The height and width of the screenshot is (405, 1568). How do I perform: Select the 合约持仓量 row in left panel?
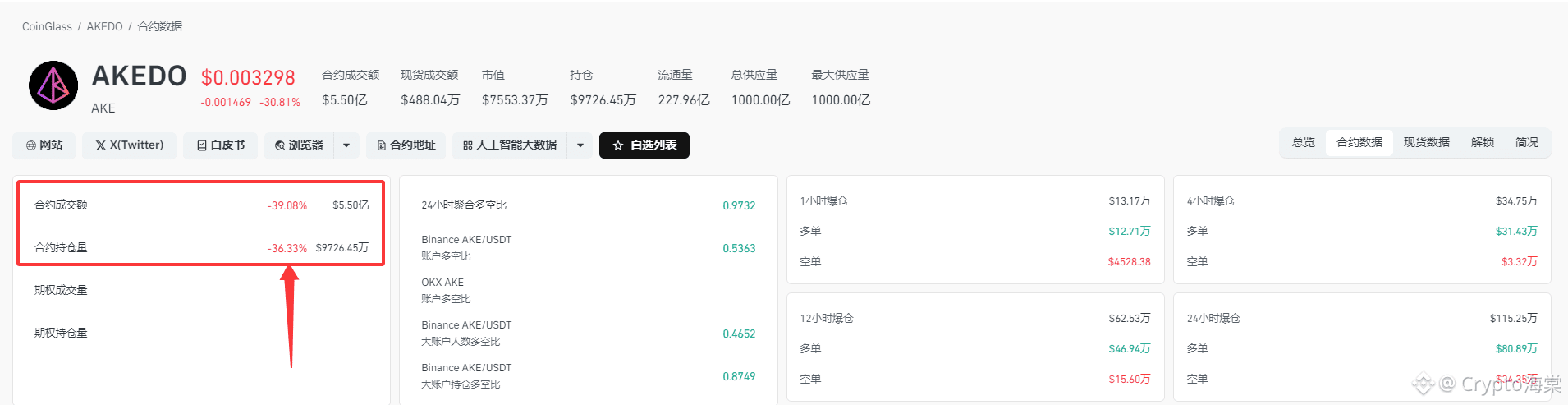(201, 247)
